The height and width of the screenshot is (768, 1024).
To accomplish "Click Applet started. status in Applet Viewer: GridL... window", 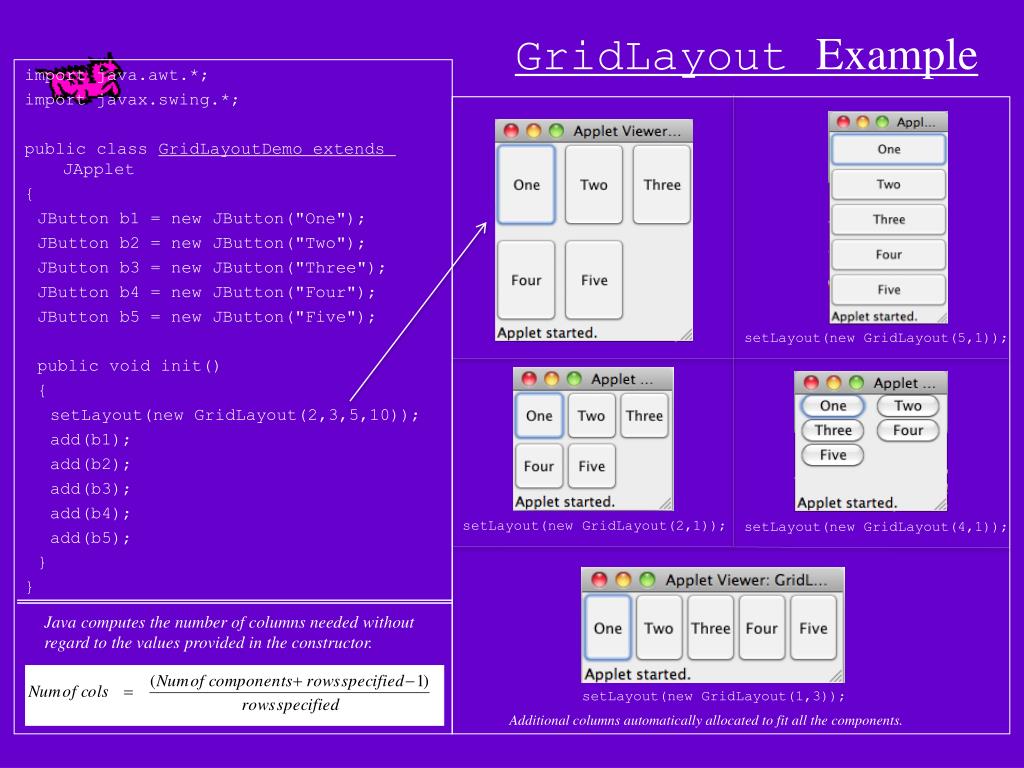I will [637, 674].
